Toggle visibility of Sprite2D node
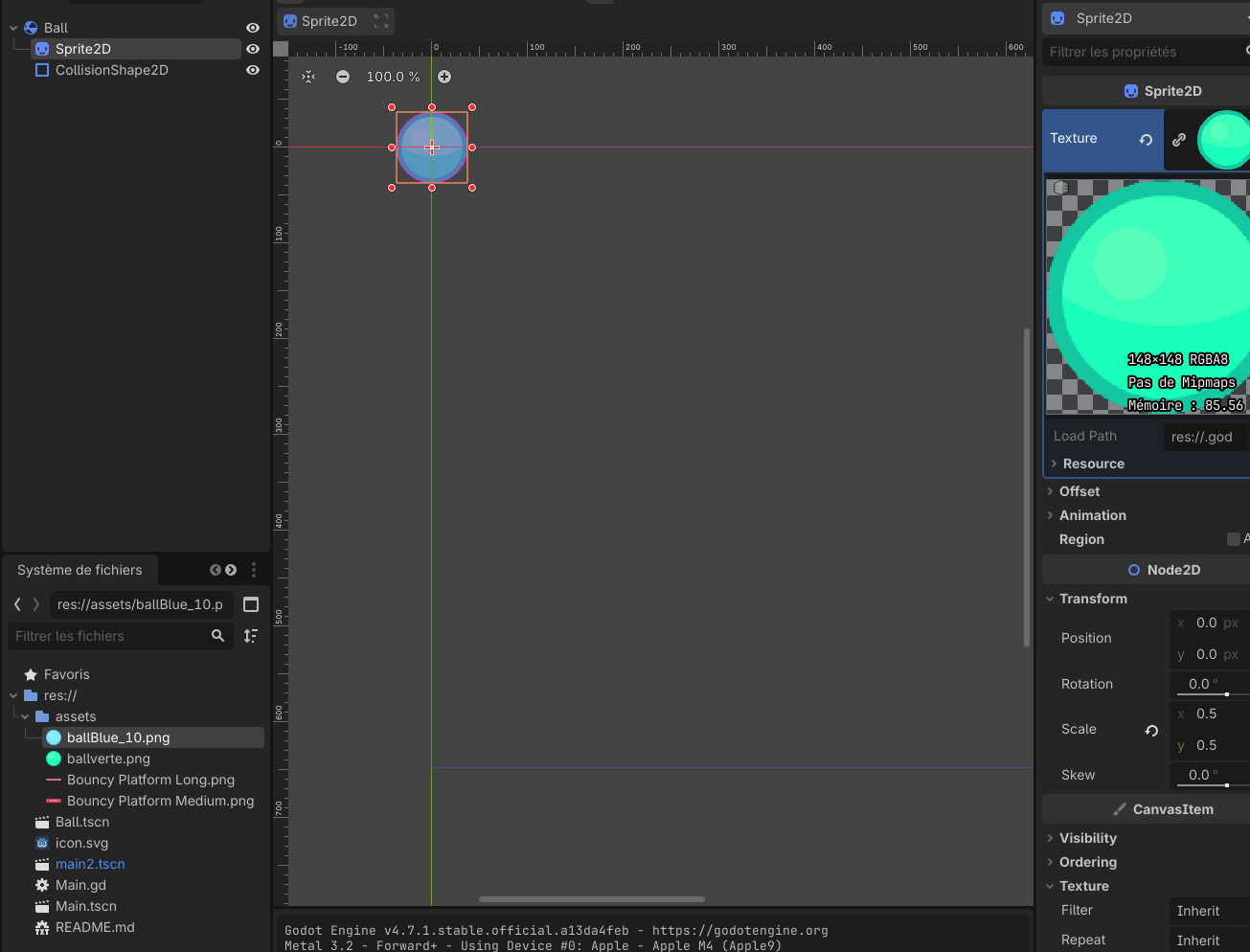Screen dimensions: 1250x952 pyautogui.click(x=253, y=49)
